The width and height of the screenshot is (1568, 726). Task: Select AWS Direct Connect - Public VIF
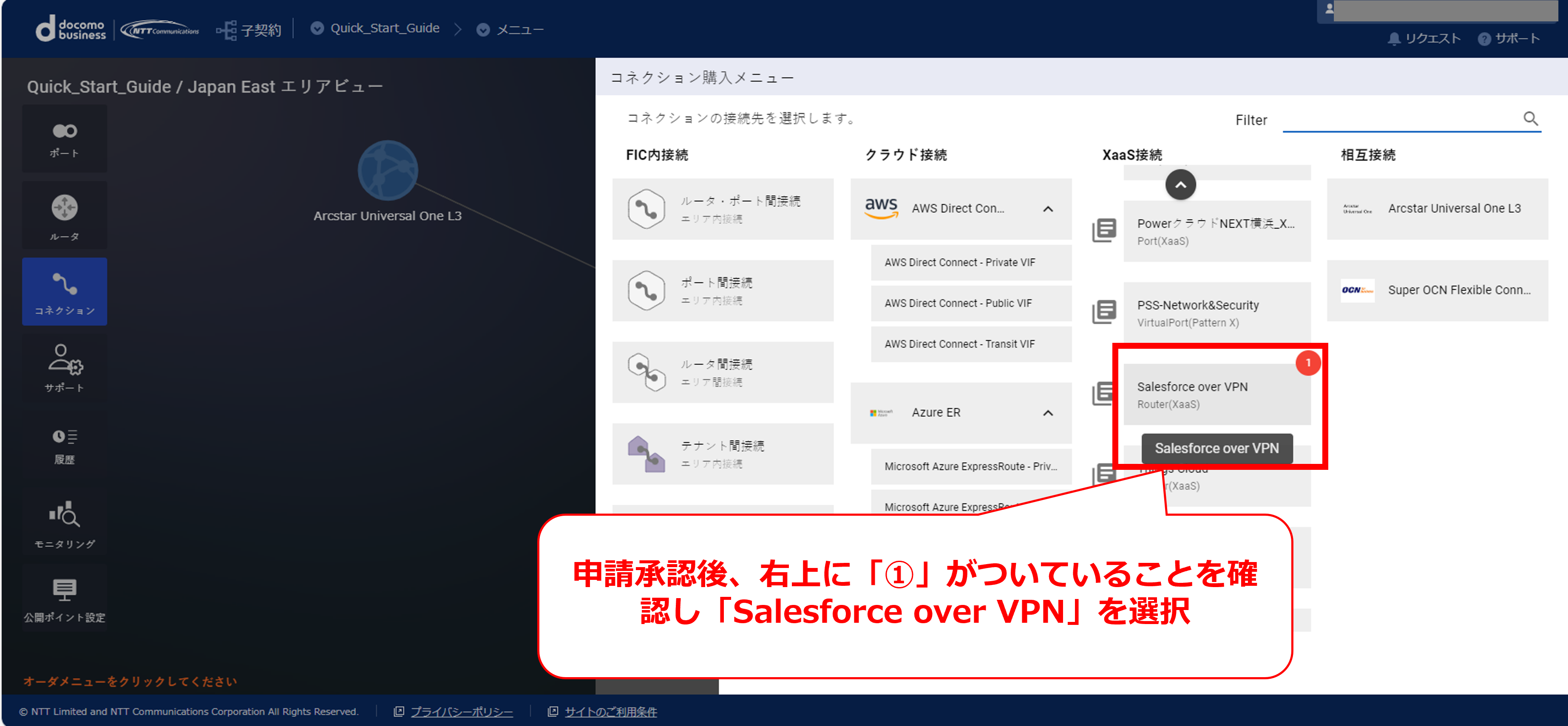971,303
